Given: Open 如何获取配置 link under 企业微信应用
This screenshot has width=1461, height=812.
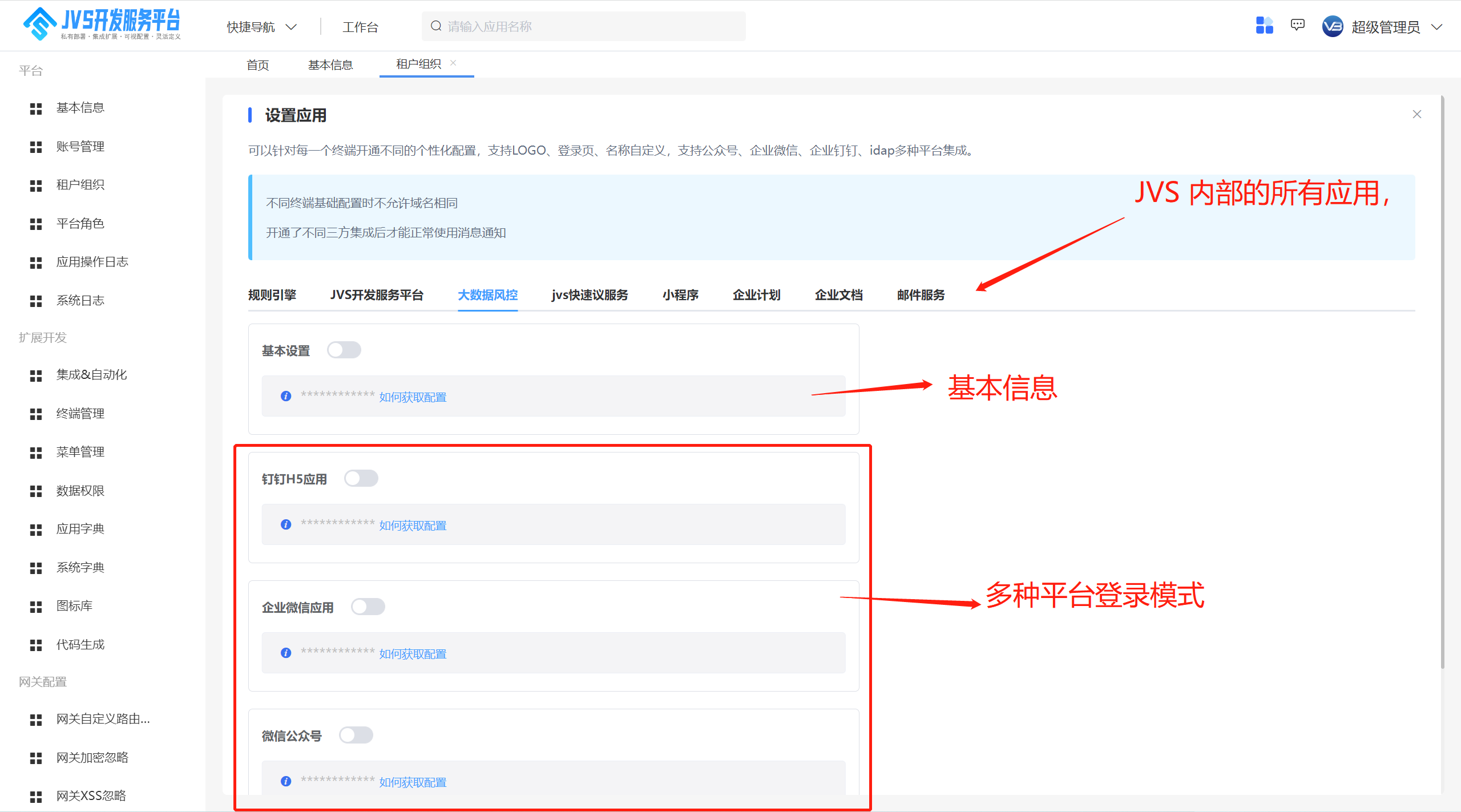Looking at the screenshot, I should pyautogui.click(x=413, y=654).
